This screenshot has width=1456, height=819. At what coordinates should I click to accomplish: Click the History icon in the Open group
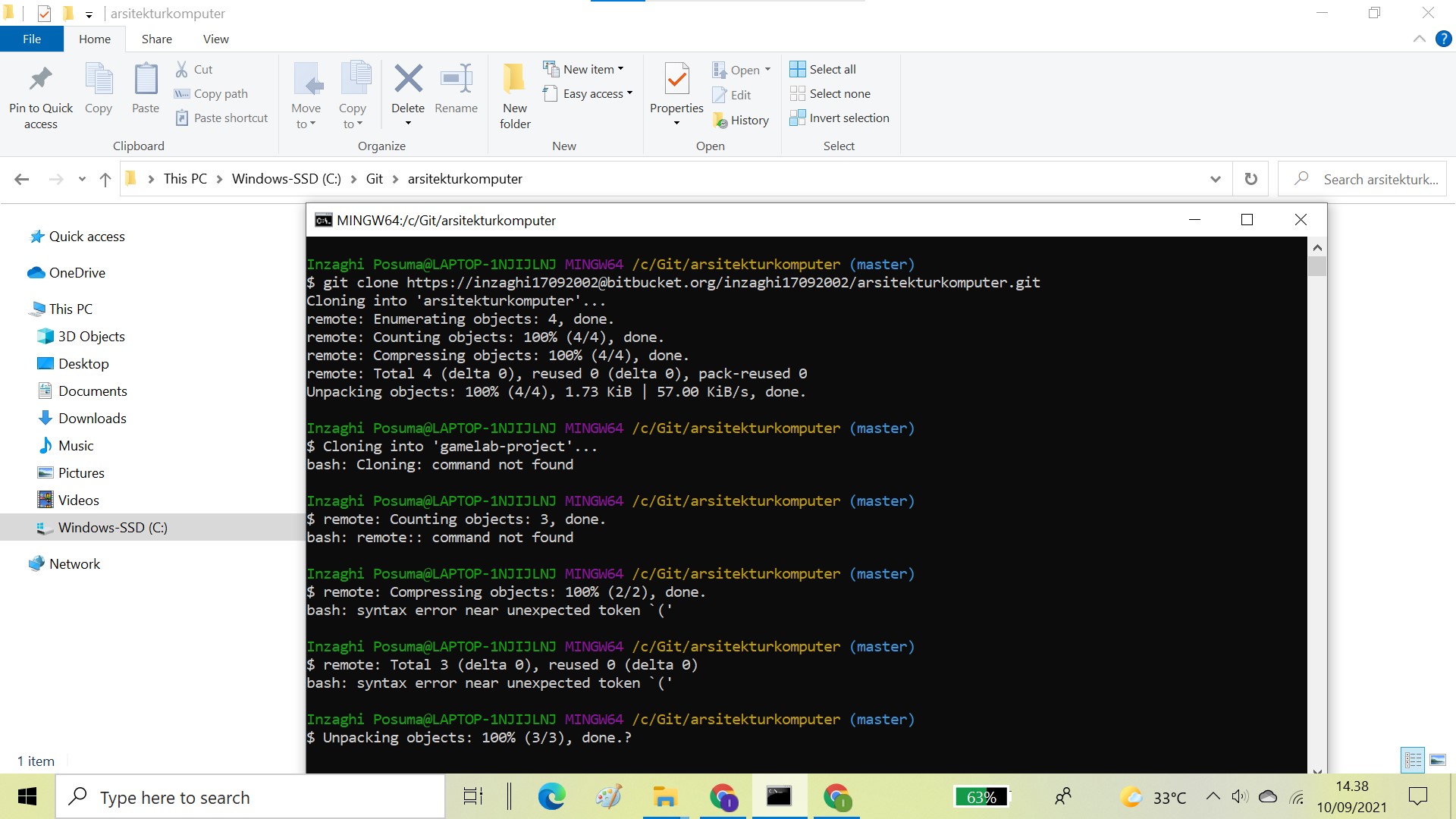coord(742,120)
